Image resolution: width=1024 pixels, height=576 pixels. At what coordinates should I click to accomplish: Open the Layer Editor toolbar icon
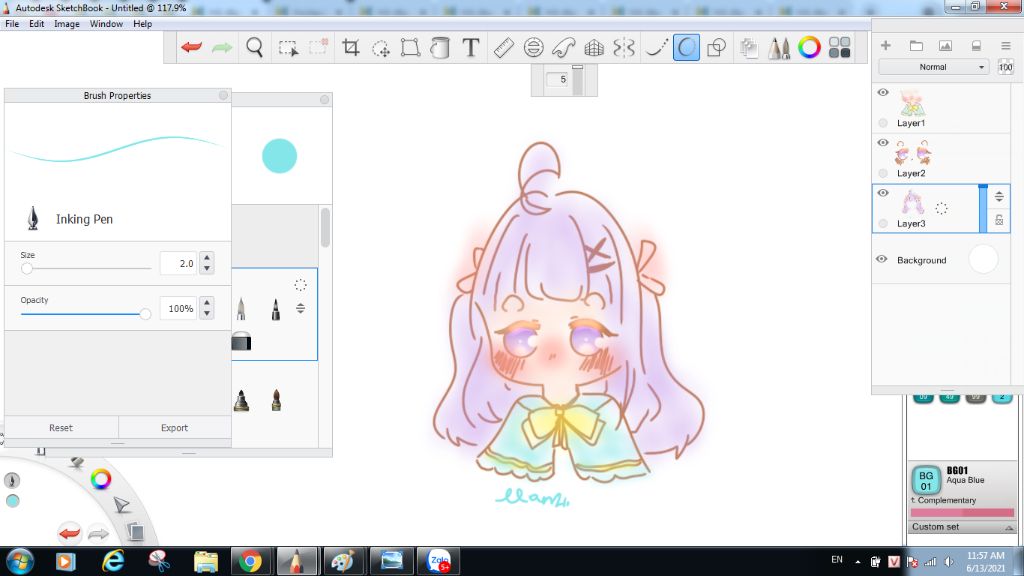749,48
